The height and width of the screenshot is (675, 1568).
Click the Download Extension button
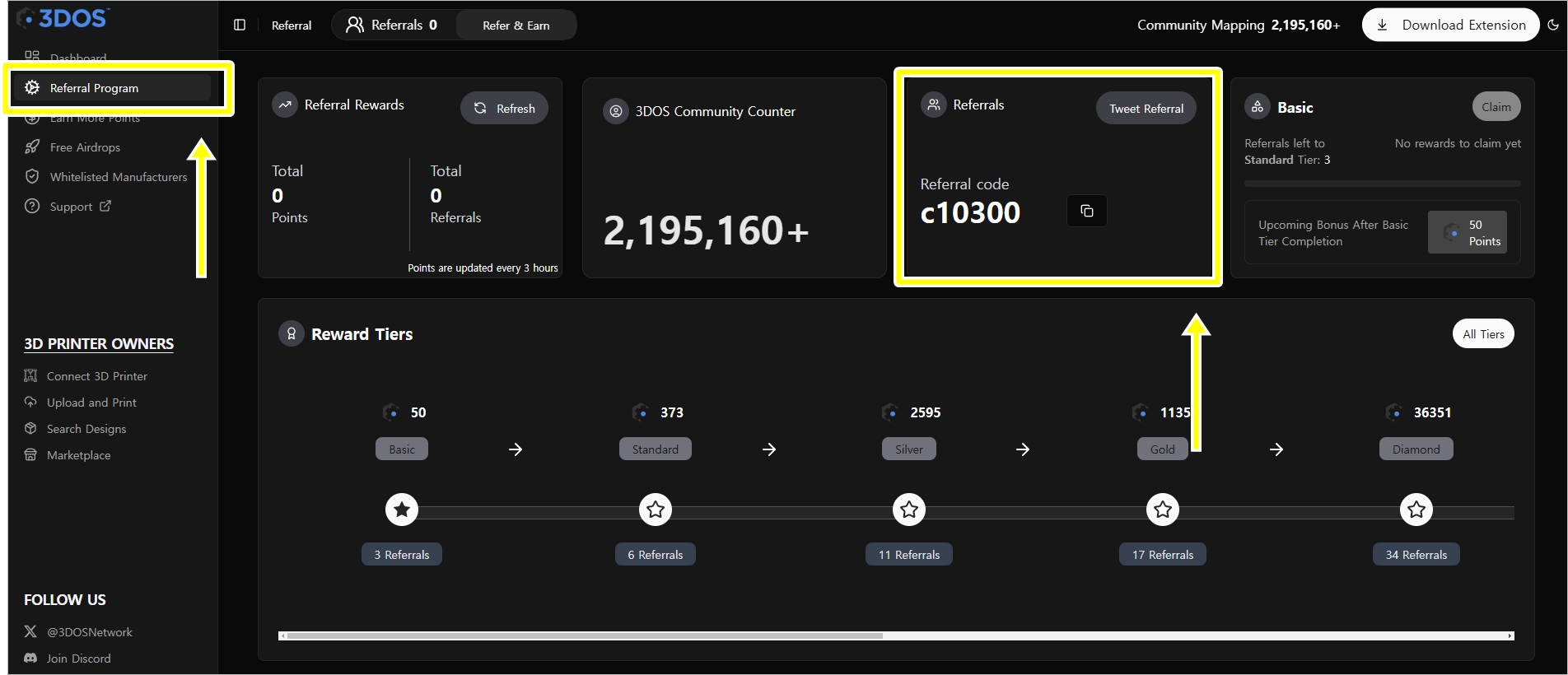coord(1451,25)
